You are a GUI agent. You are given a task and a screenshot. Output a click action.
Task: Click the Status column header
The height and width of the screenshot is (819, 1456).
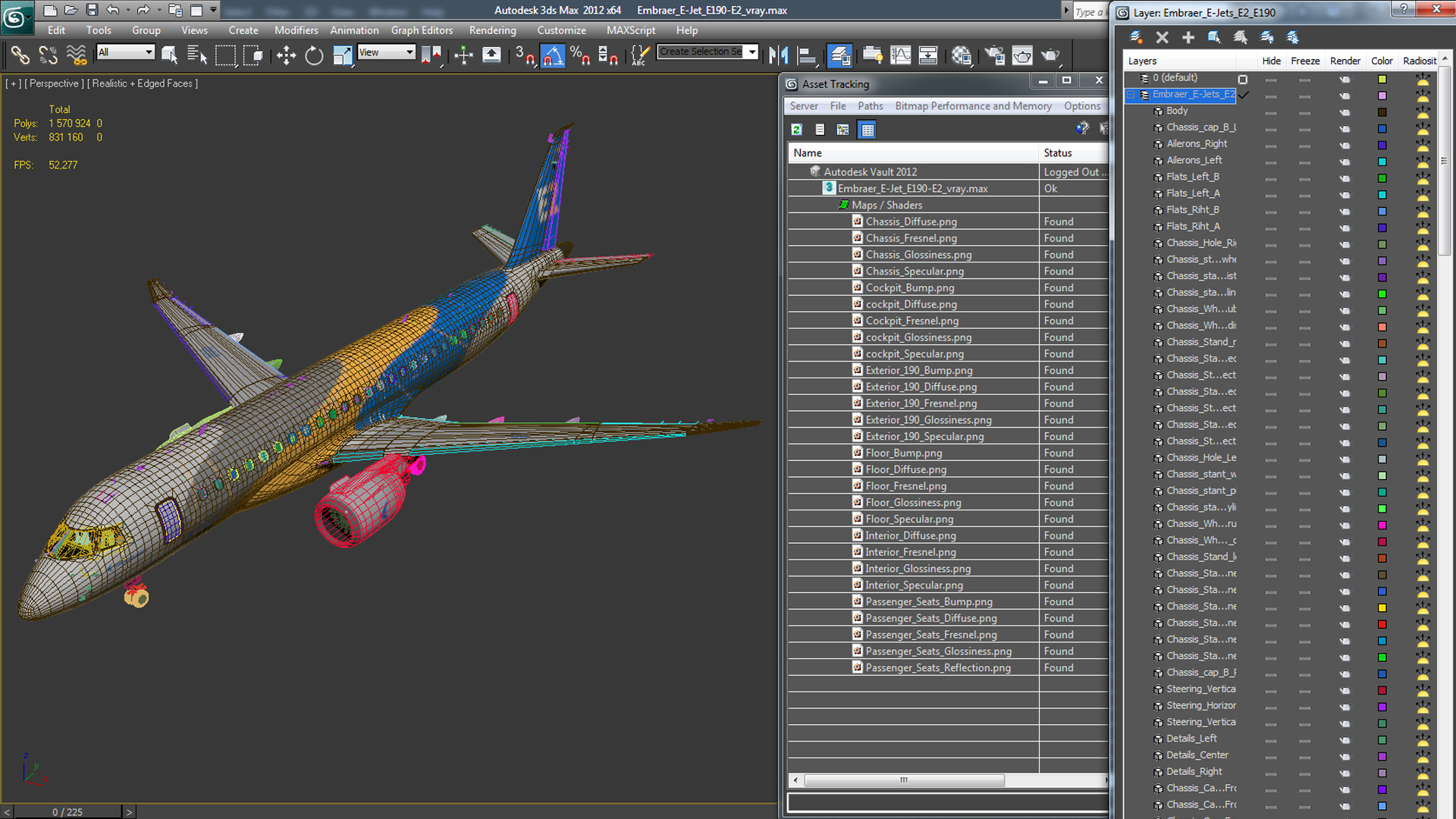[x=1073, y=153]
